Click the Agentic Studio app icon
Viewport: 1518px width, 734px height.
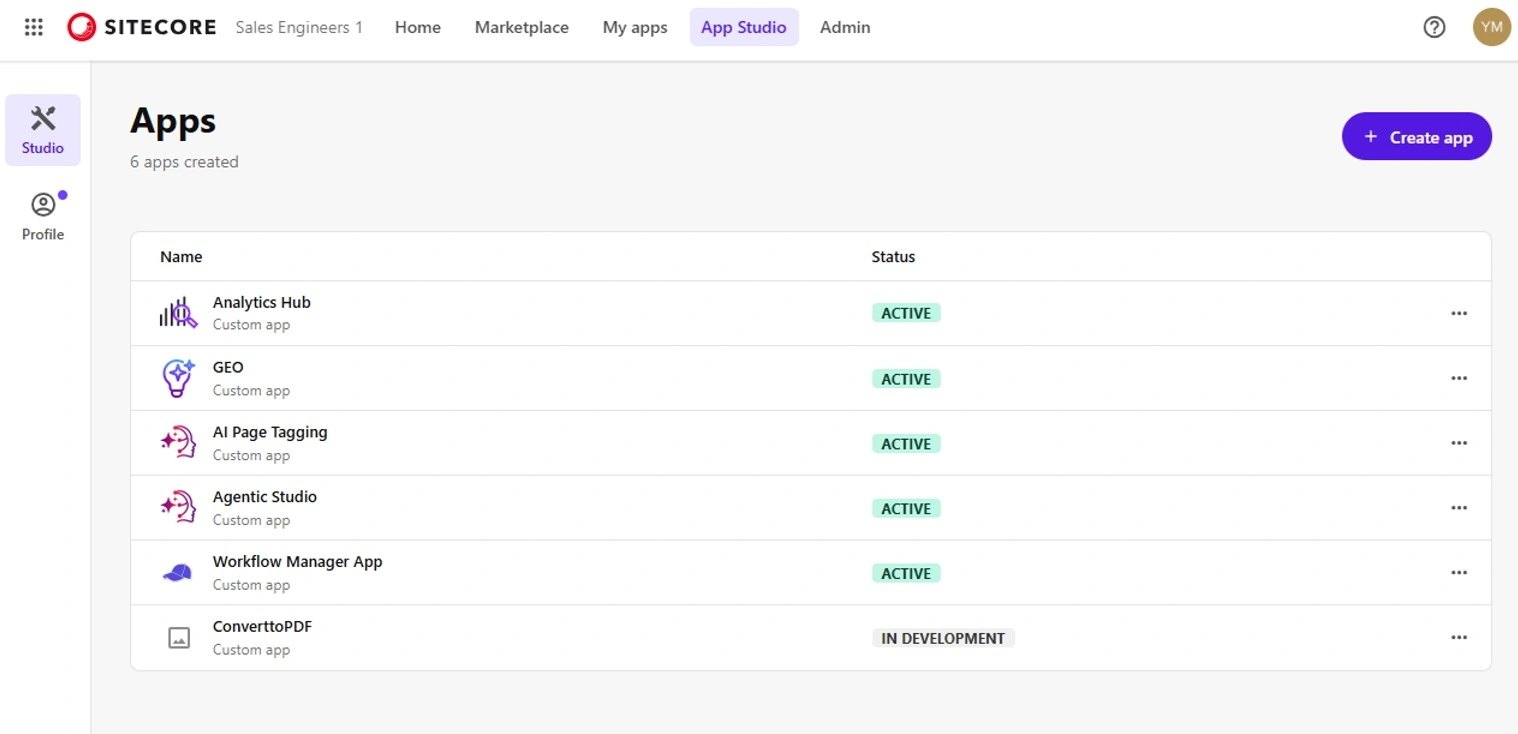[177, 507]
